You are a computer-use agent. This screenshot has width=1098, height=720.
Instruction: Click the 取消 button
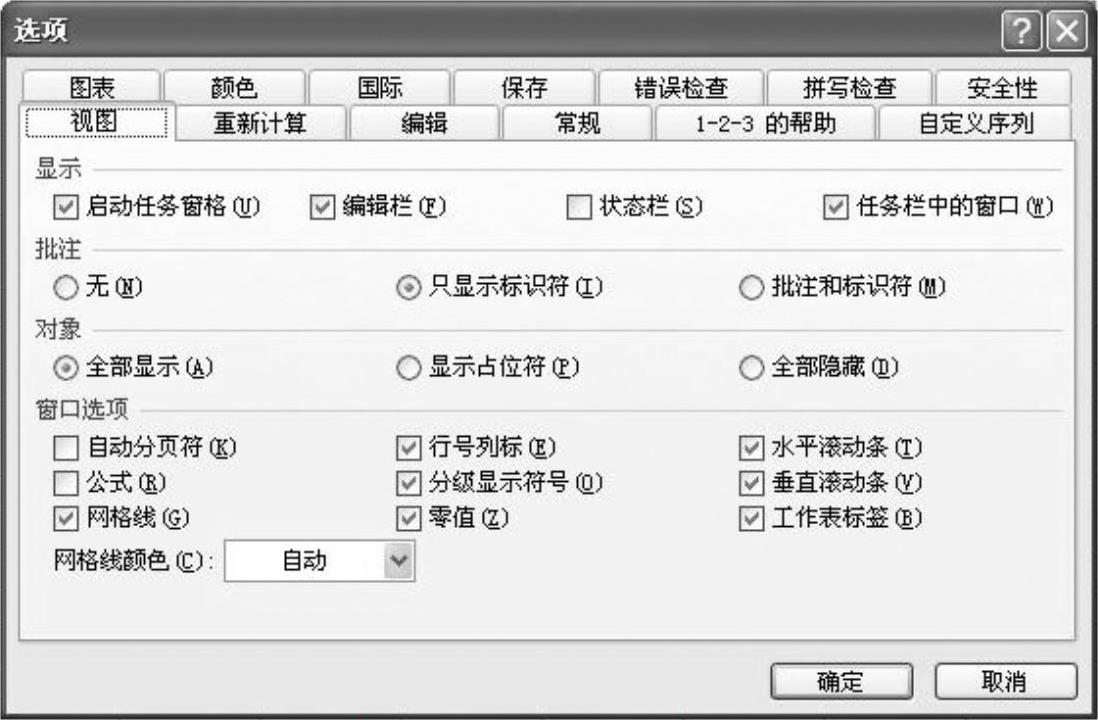(1005, 681)
